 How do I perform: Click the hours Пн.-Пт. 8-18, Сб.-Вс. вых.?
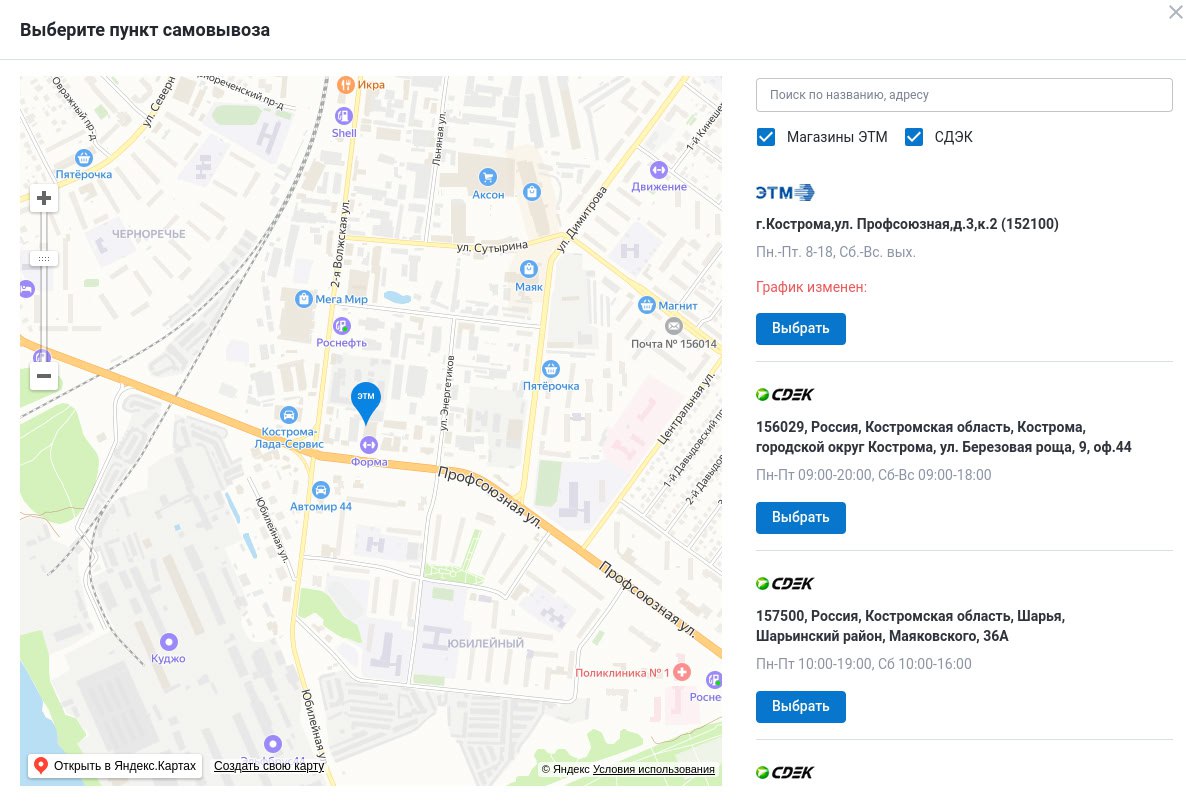pos(835,252)
